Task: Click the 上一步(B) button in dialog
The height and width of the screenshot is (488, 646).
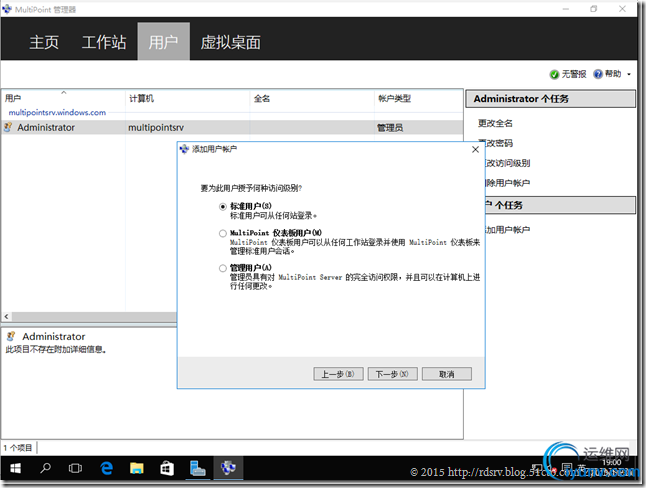Action: [x=338, y=374]
